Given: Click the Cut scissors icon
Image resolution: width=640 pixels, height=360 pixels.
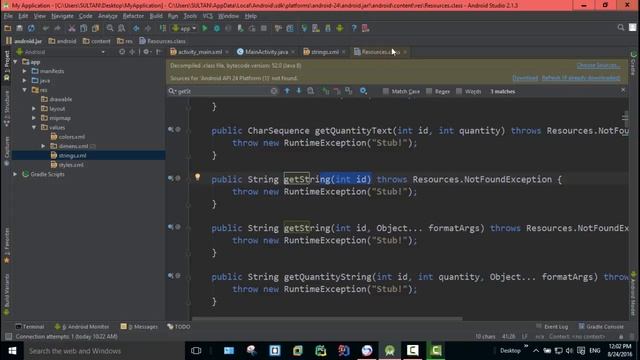Looking at the screenshot, I should tap(72, 28).
